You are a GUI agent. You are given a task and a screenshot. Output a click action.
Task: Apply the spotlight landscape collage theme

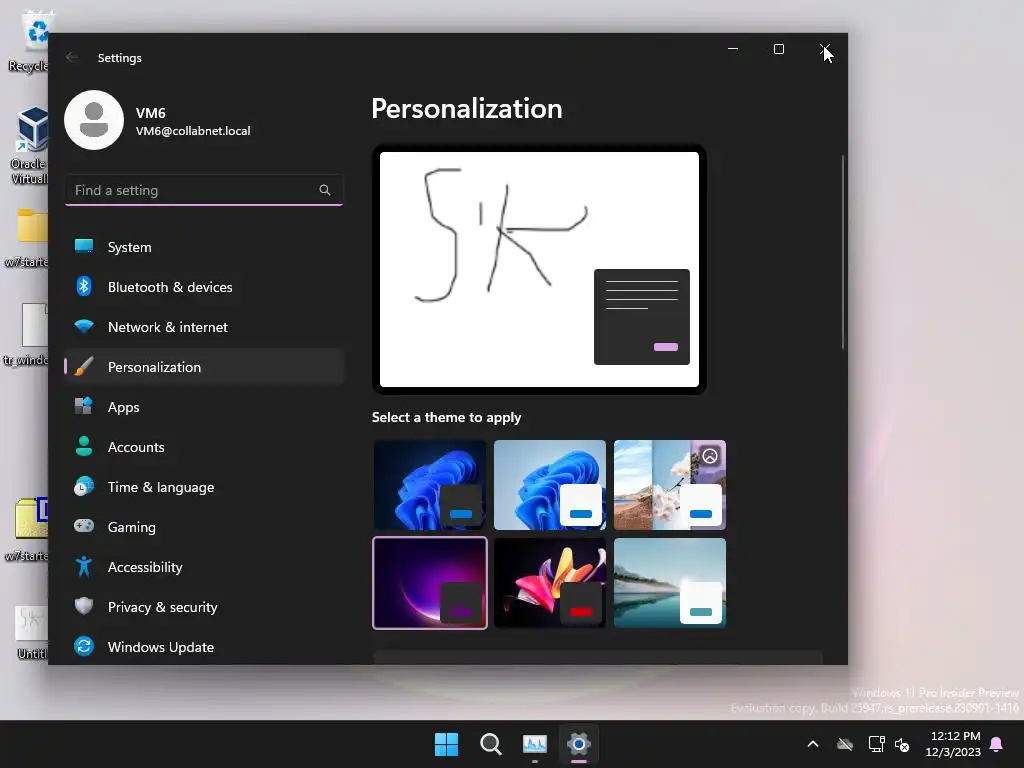click(x=670, y=485)
